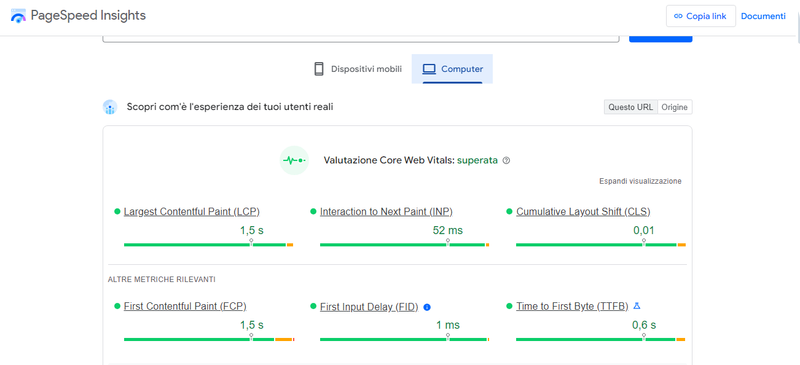Click the chain icon in Copia link
This screenshot has height=365, width=800.
(x=678, y=16)
